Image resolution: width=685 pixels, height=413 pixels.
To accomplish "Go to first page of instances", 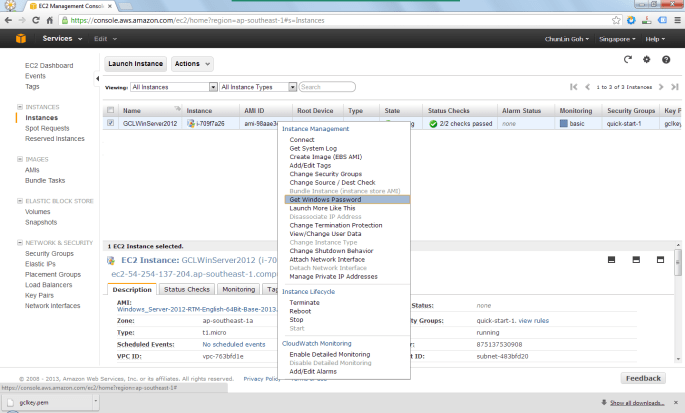I will (x=574, y=87).
